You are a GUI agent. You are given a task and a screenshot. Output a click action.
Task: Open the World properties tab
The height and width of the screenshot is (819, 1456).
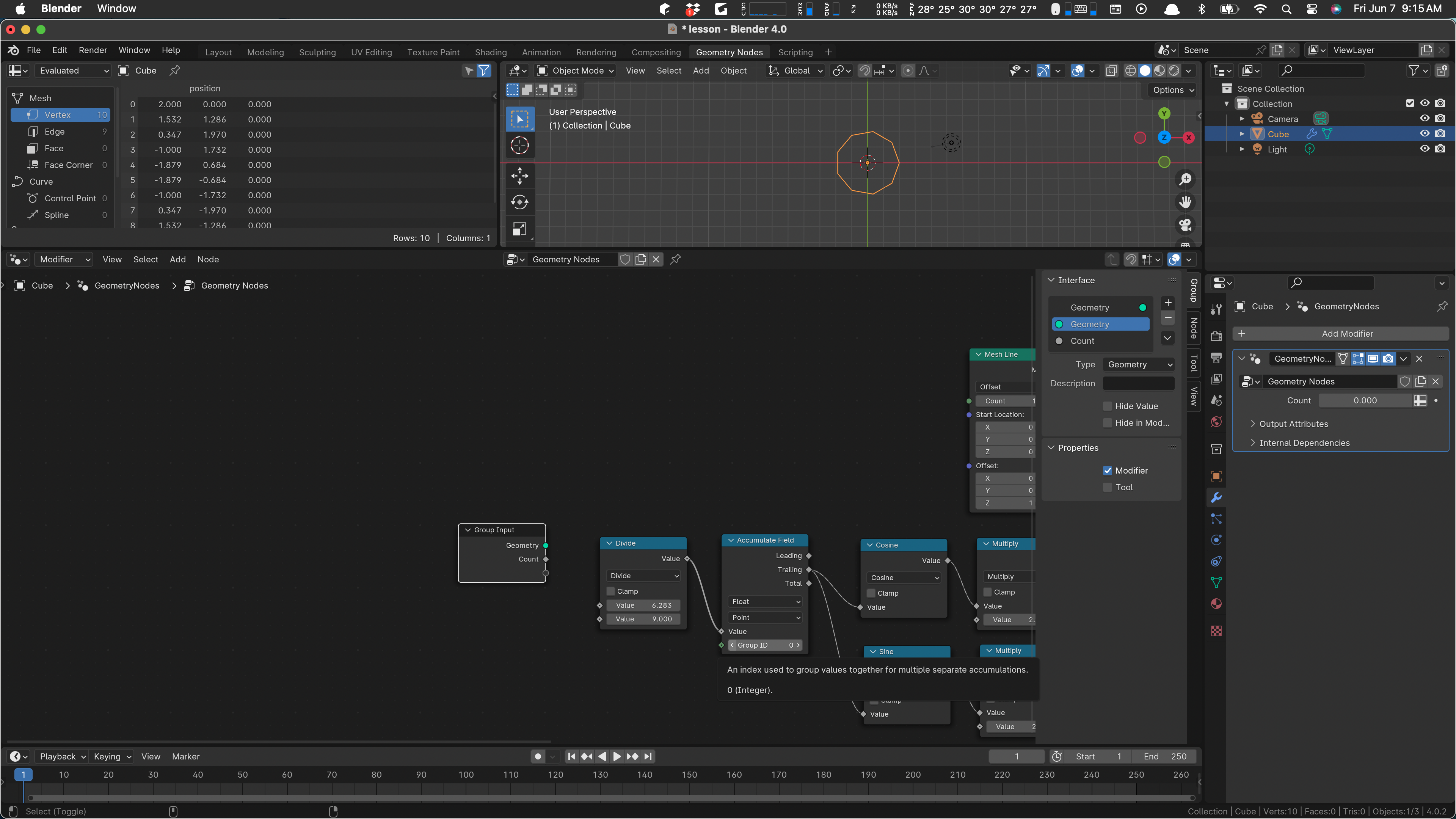point(1216,422)
